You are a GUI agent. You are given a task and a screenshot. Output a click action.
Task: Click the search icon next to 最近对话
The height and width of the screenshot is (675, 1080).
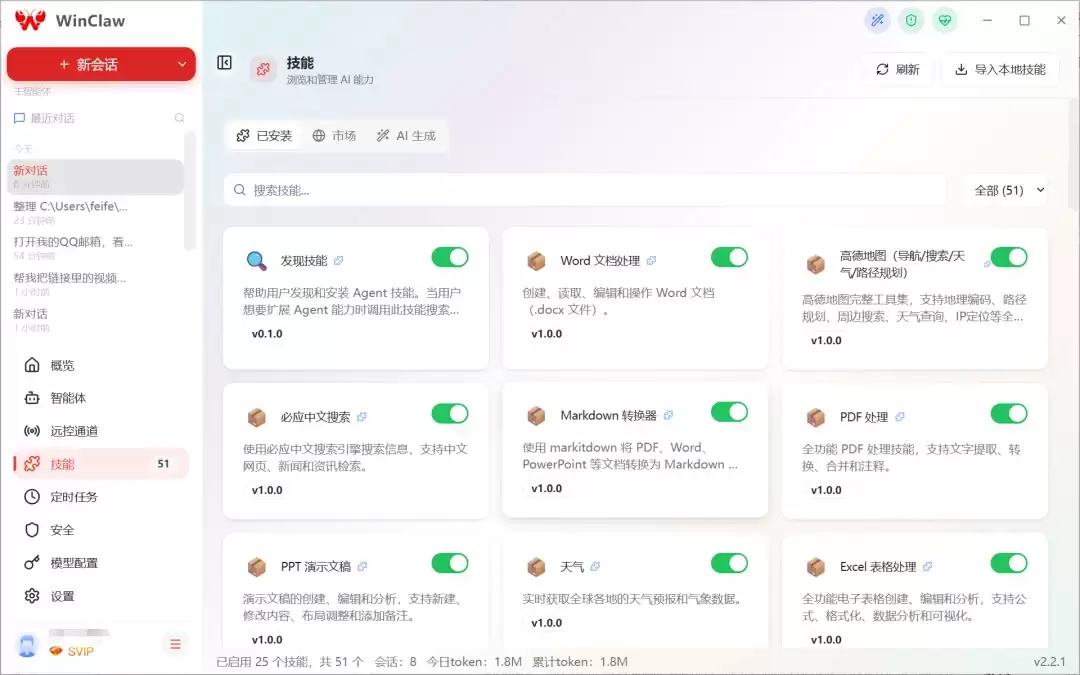(x=179, y=118)
